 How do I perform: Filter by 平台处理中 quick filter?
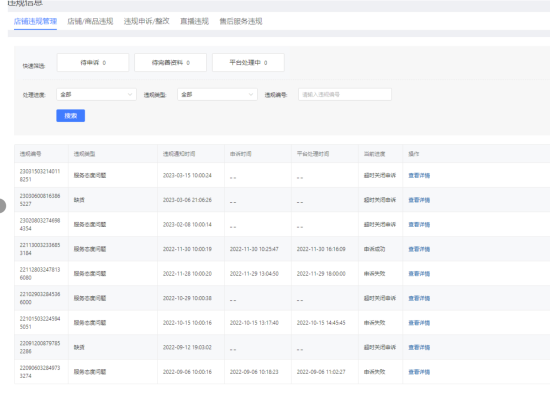tap(248, 63)
